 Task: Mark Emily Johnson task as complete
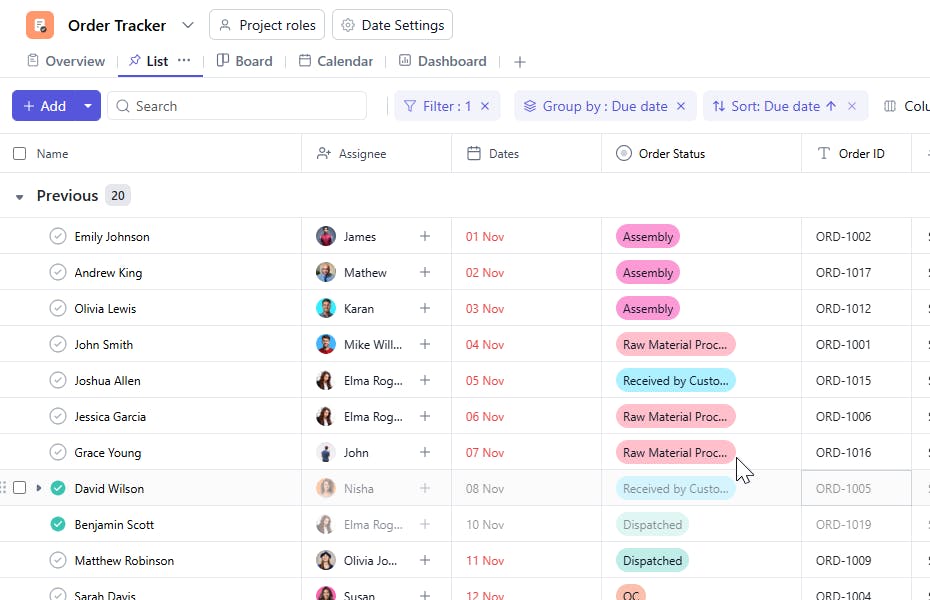coord(58,237)
